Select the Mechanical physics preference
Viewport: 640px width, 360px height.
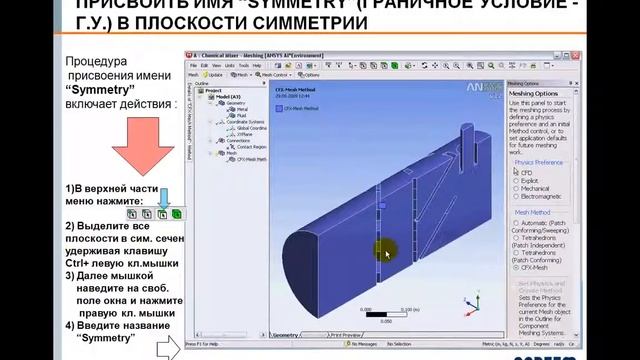[516, 189]
